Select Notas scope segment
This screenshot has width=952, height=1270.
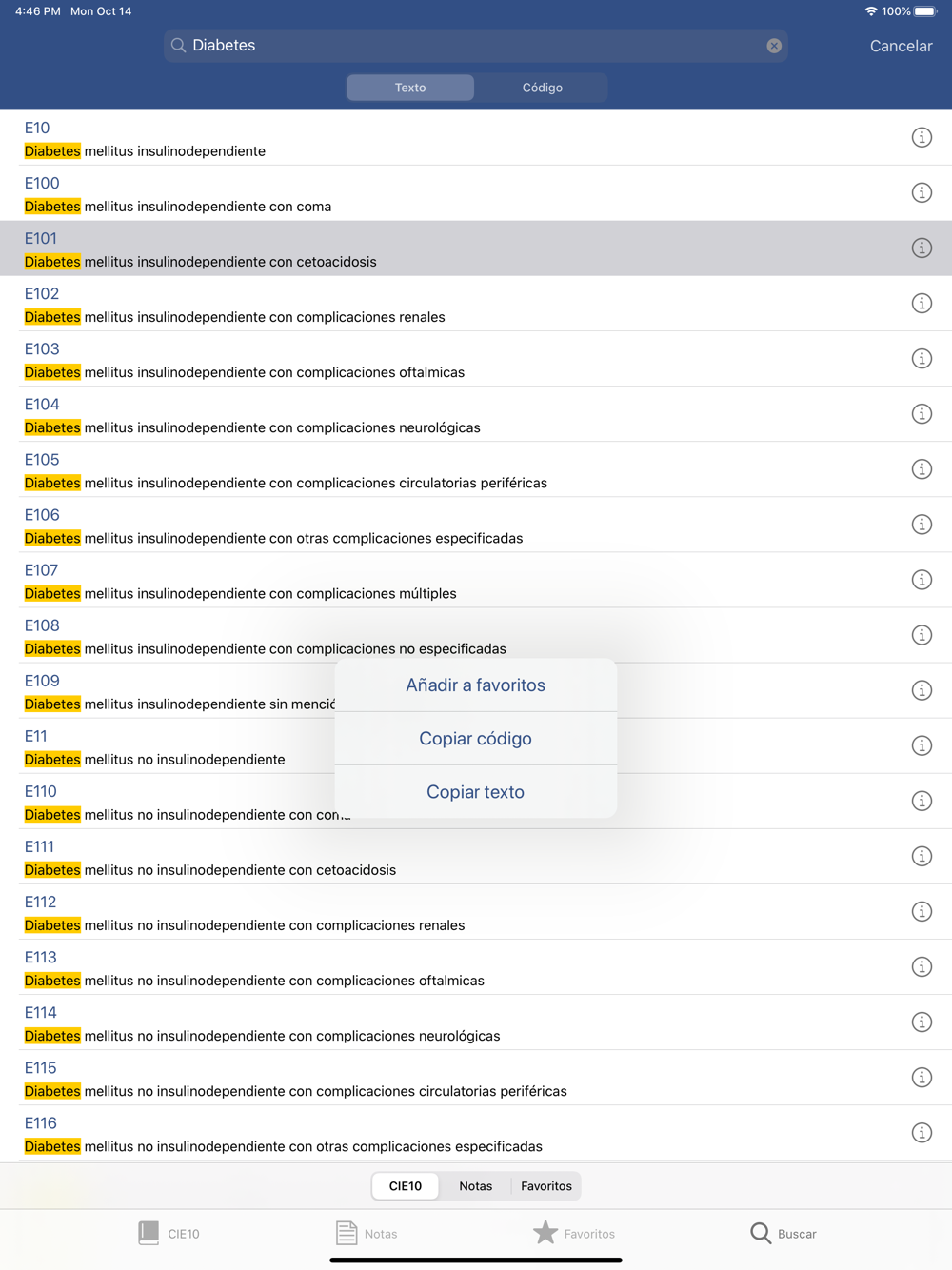coord(476,1186)
